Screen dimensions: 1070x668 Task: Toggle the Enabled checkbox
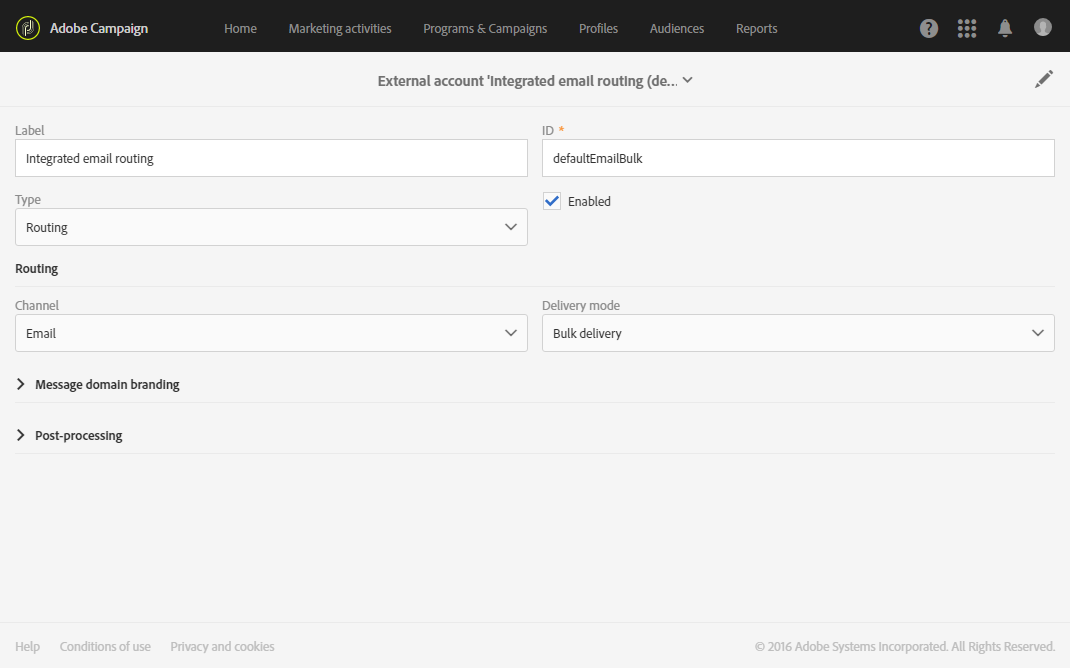click(552, 201)
